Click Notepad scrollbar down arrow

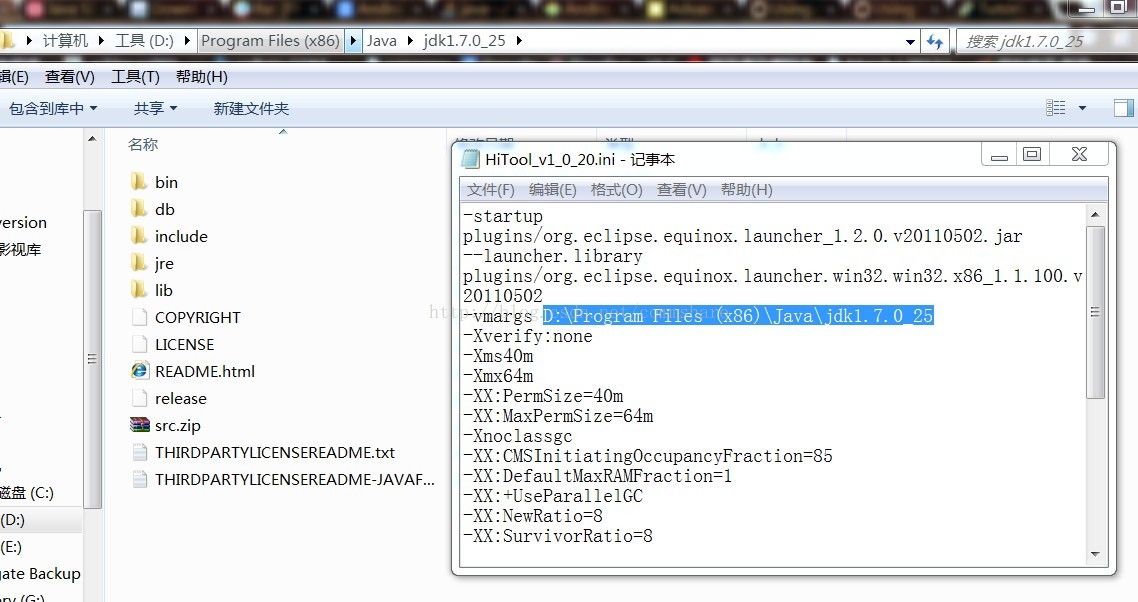click(1095, 554)
